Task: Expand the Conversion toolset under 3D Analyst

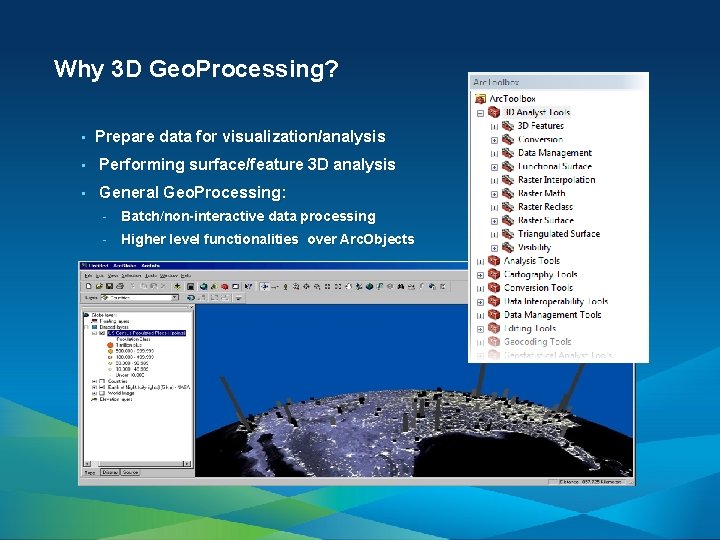Action: click(x=494, y=140)
